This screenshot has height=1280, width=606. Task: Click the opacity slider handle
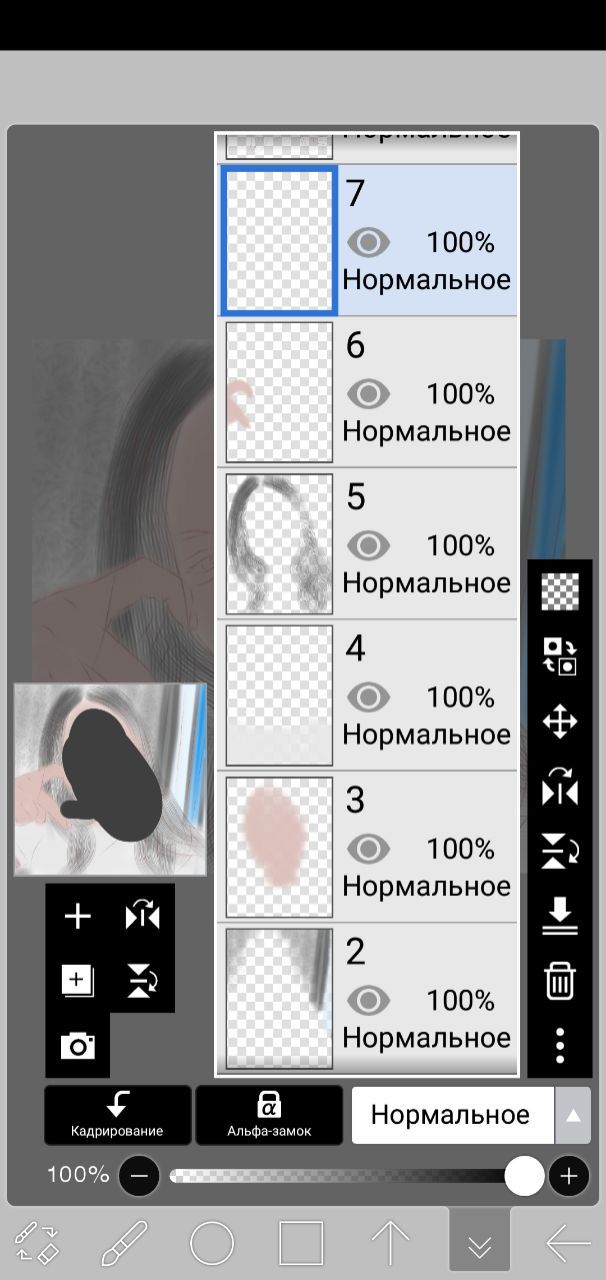[x=524, y=1176]
